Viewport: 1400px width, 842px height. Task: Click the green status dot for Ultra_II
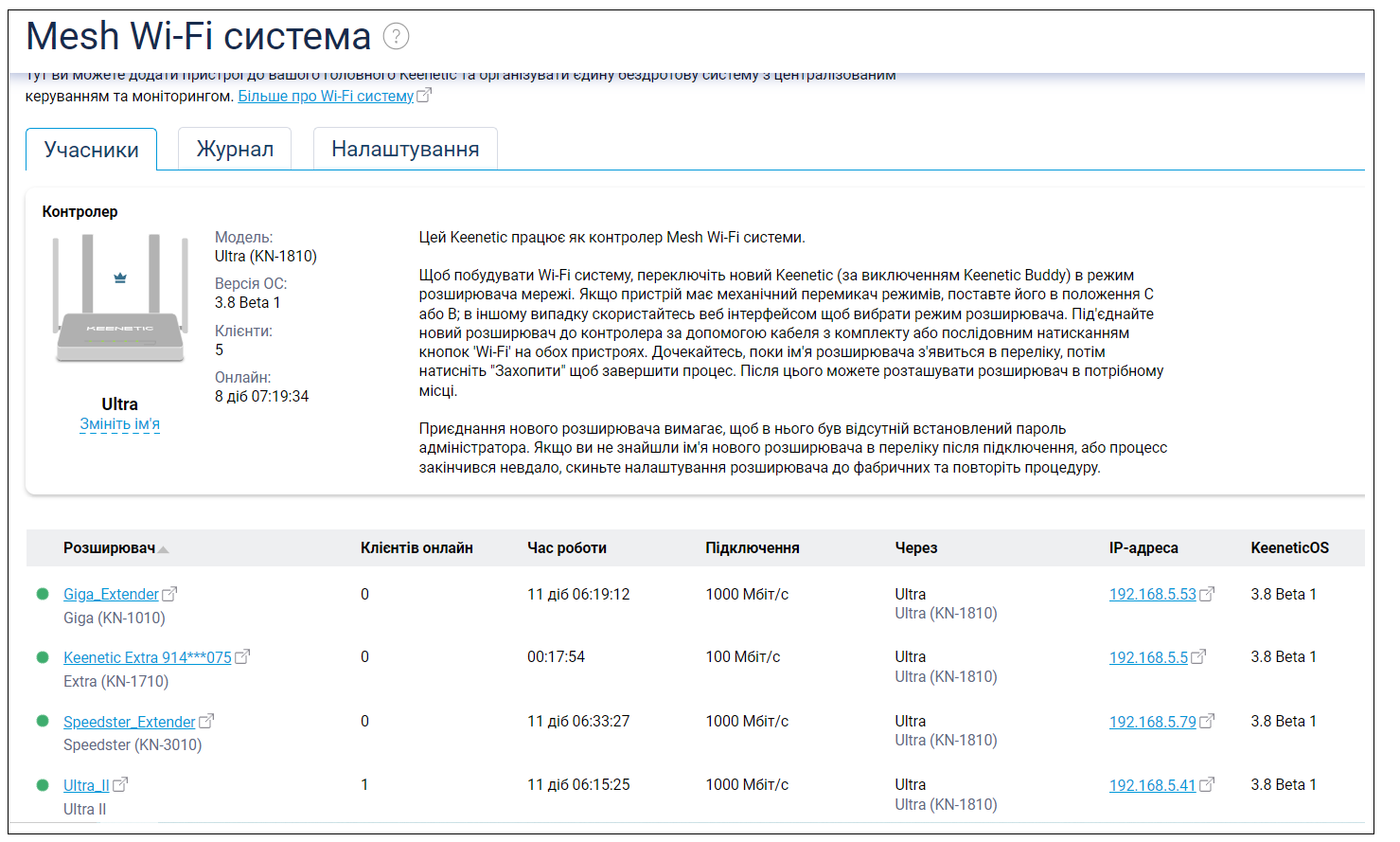[43, 785]
